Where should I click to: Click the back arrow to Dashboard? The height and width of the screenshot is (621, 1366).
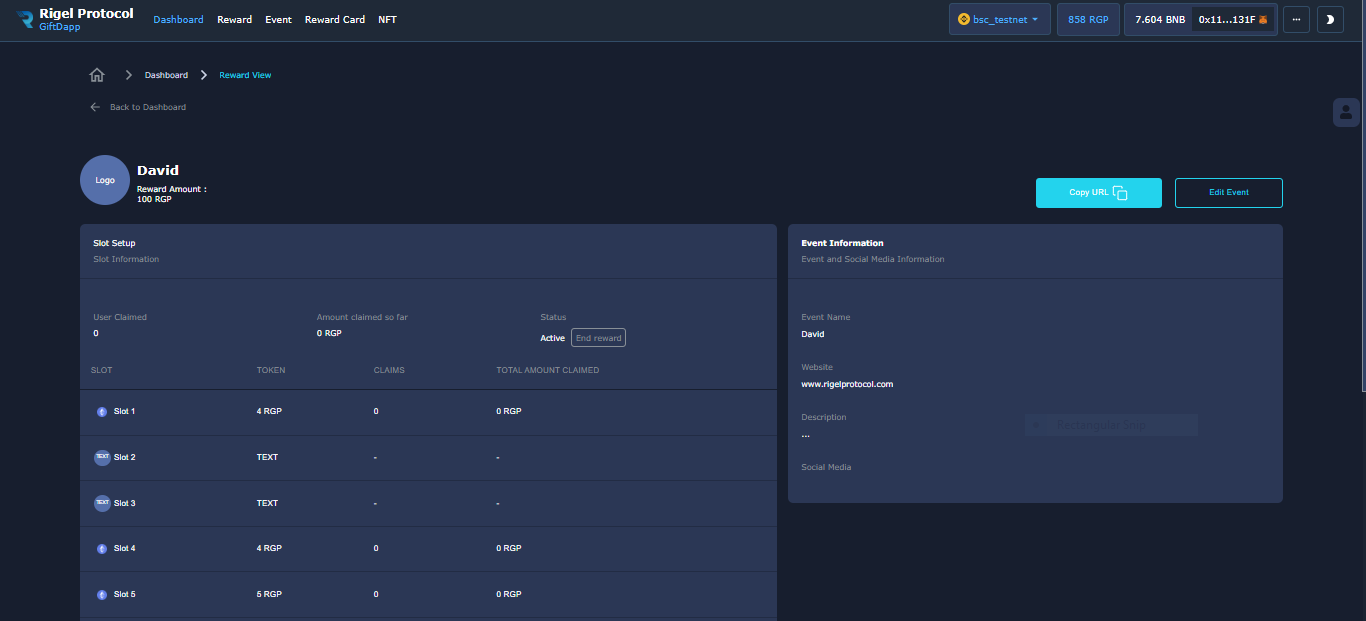tap(96, 107)
